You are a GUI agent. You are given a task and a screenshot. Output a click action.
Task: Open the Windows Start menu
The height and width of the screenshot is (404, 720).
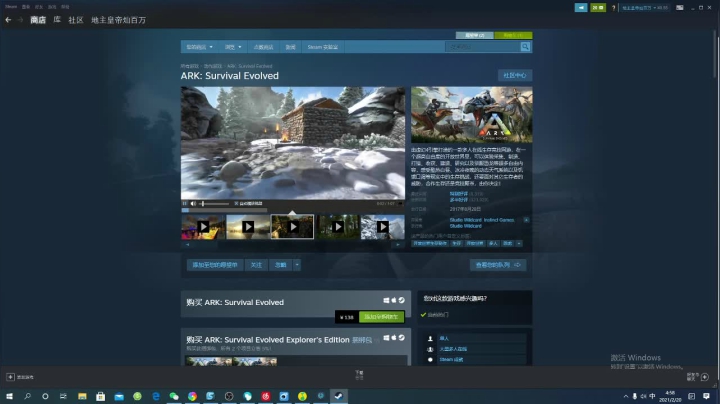9,396
